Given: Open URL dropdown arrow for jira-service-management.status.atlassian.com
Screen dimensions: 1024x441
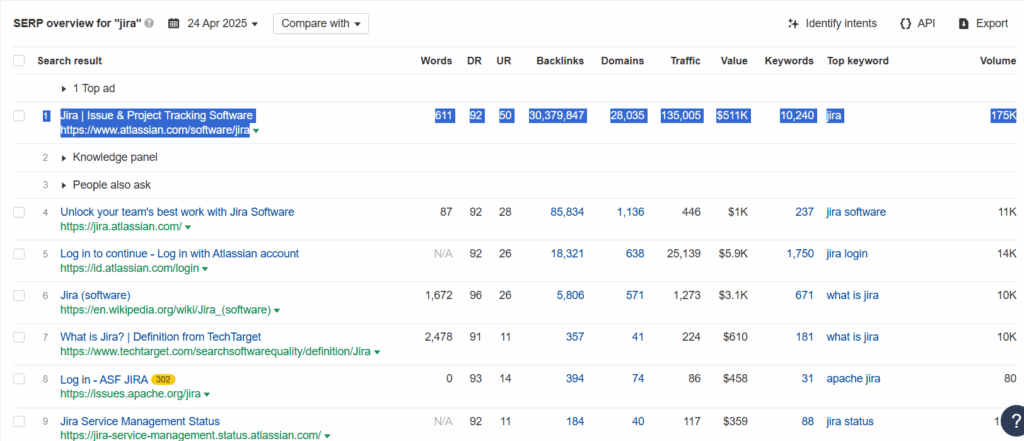Looking at the screenshot, I should click(327, 436).
